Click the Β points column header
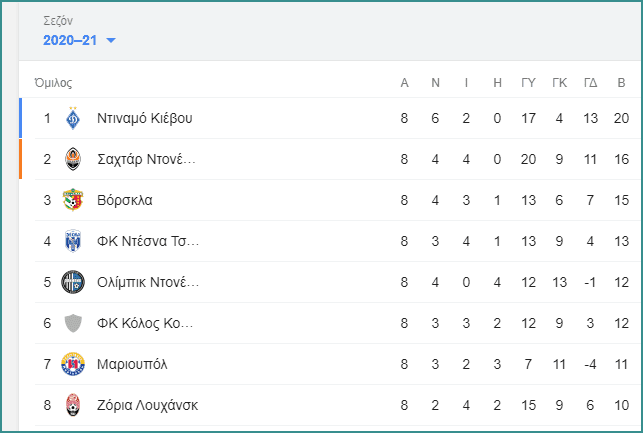Viewport: 643px width, 433px height. [621, 83]
